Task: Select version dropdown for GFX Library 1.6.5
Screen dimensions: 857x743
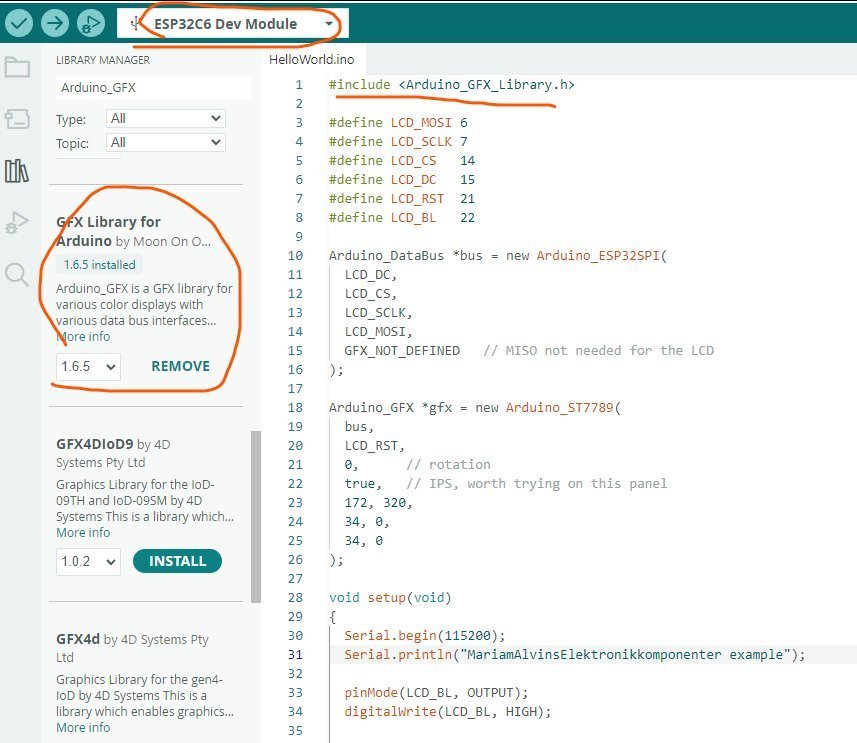Action: [88, 366]
